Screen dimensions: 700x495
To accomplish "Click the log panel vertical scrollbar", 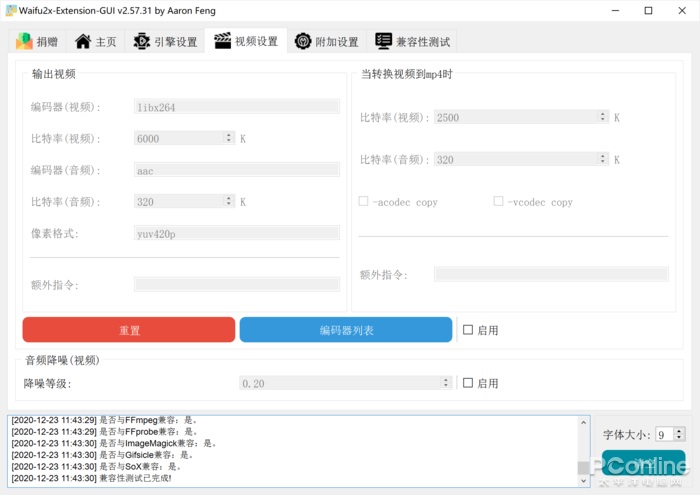I will click(583, 450).
